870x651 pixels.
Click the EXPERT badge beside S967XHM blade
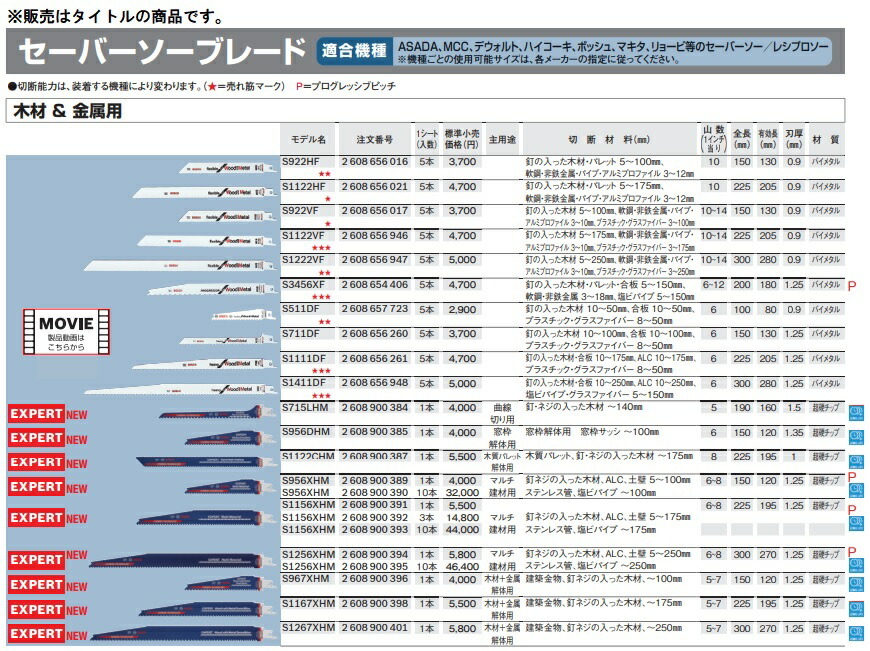click(x=36, y=585)
